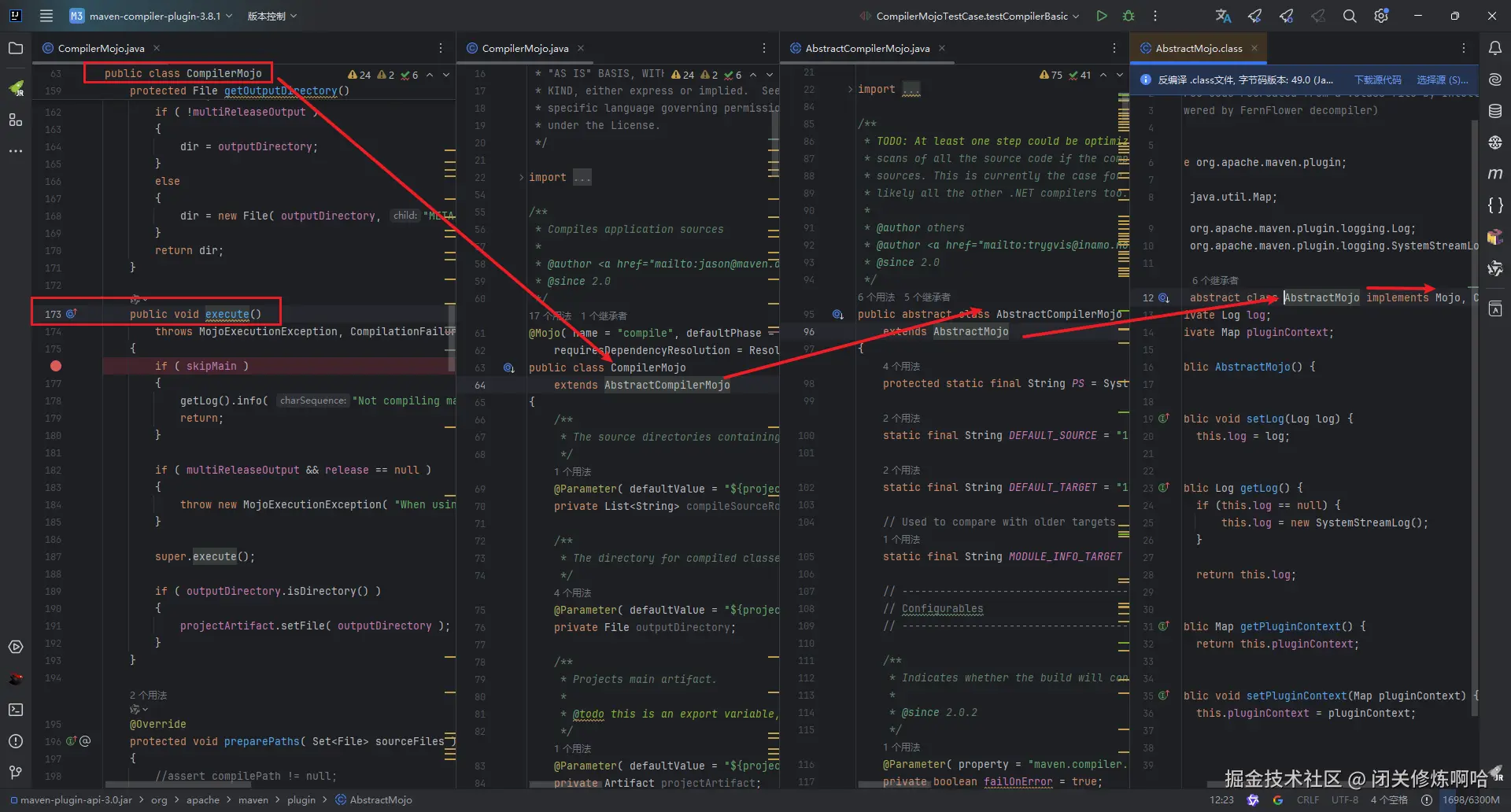Click the '4 个空格' indent setting
This screenshot has height=812, width=1511.
click(x=1389, y=800)
